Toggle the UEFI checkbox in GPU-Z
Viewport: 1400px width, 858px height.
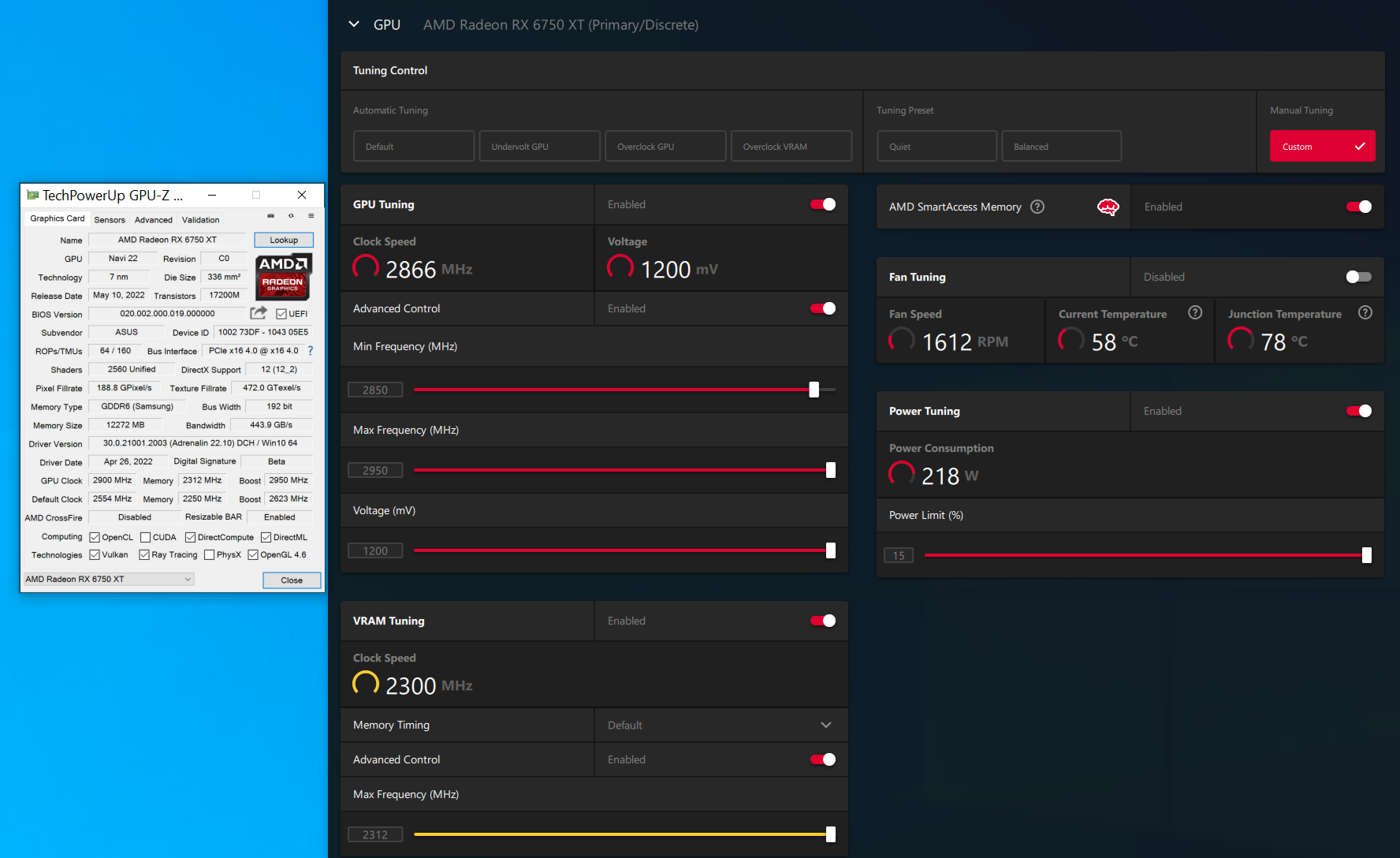pyautogui.click(x=281, y=314)
